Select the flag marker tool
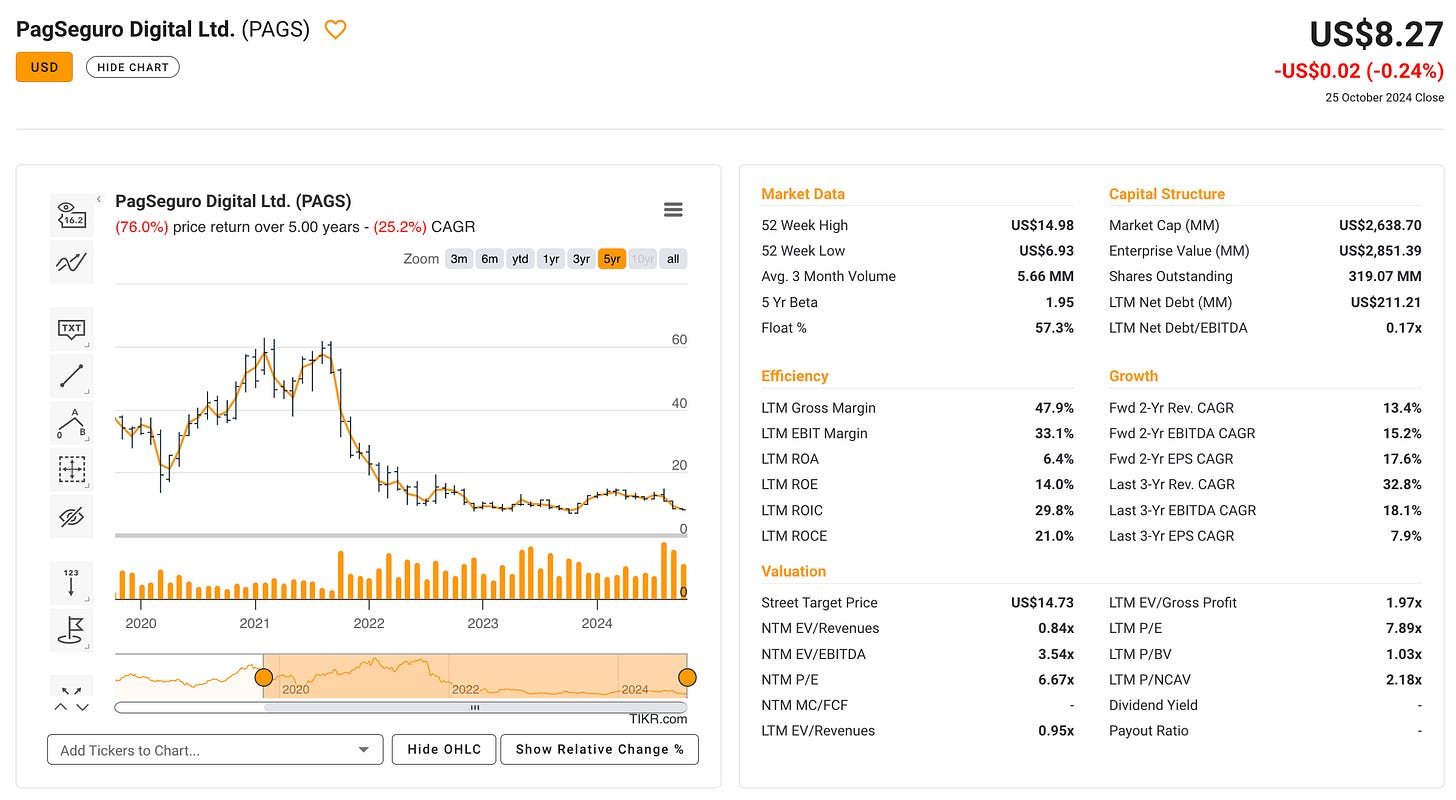This screenshot has height=800, width=1456. click(x=72, y=630)
